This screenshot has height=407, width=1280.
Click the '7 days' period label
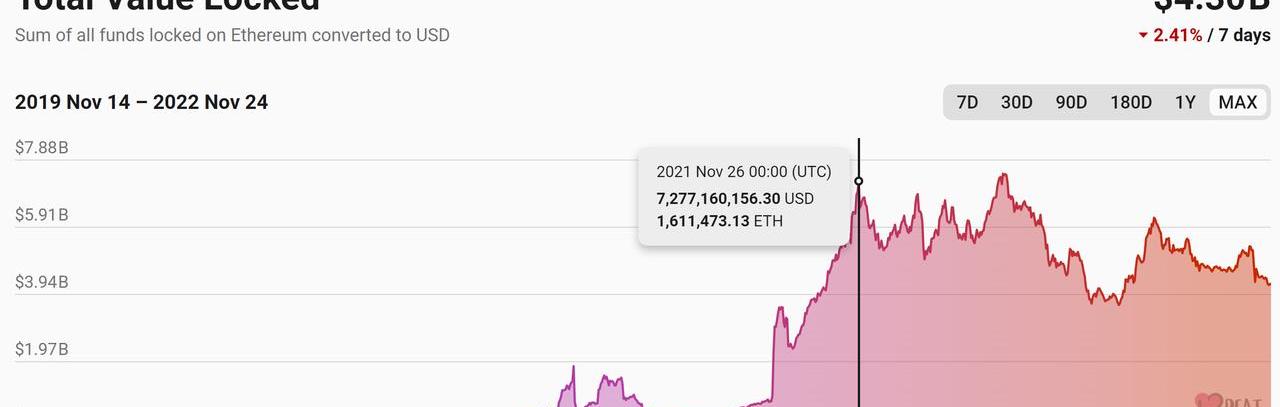(1244, 35)
